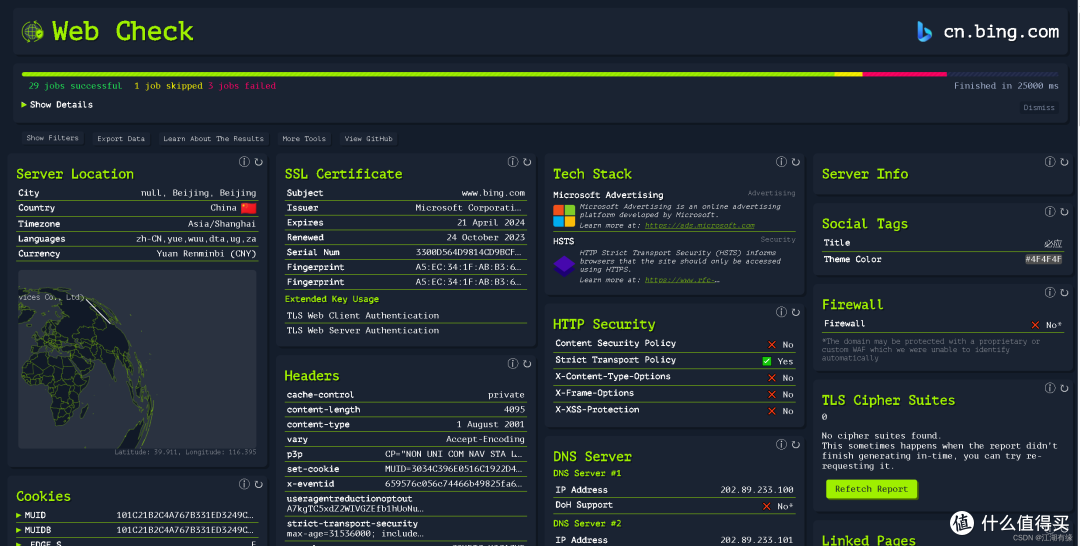Screen dimensions: 1080x546
Task: Click the Strict Transport Policy Yes checkmark
Action: click(x=767, y=361)
